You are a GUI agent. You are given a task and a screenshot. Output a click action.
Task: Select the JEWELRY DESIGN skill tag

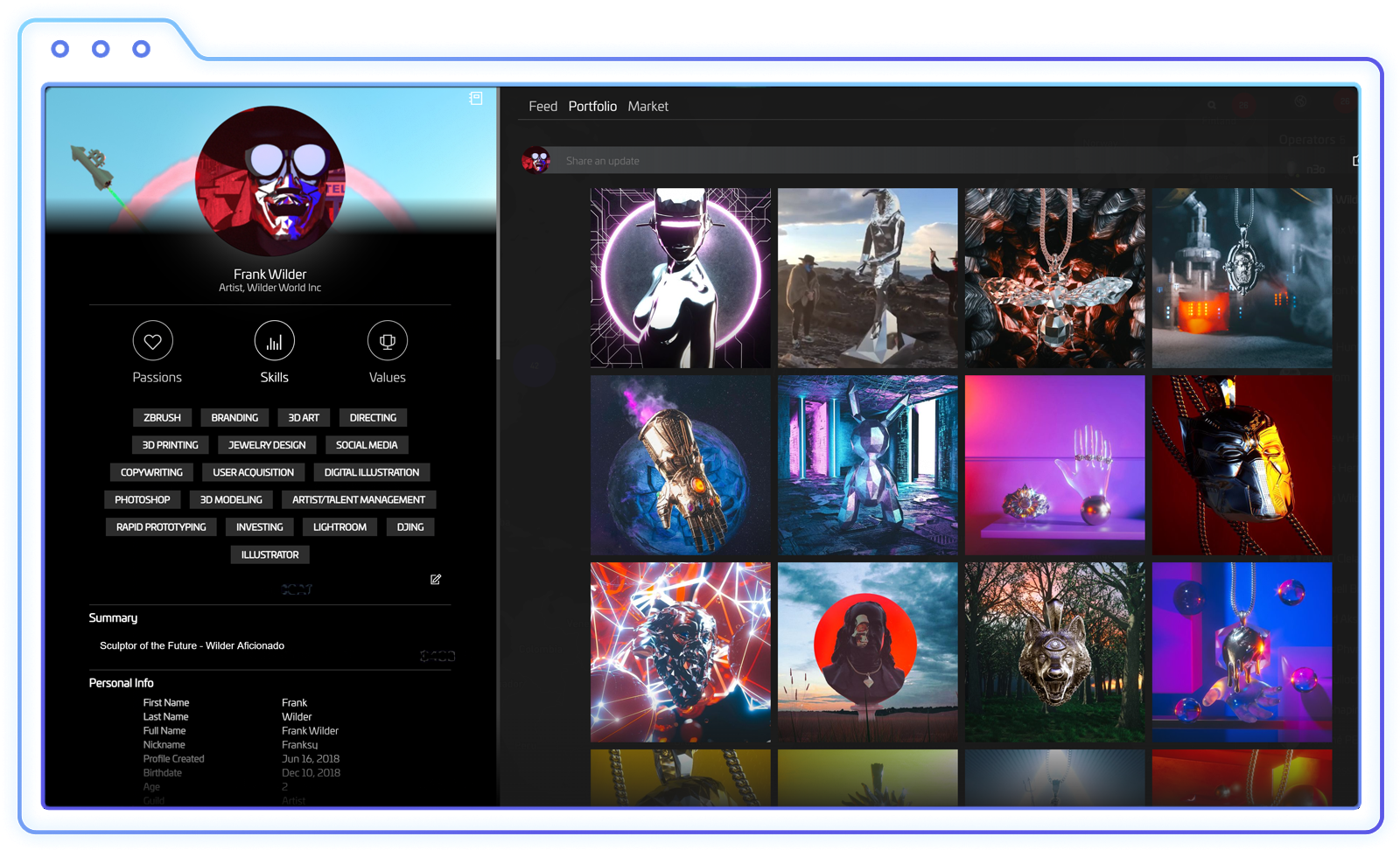click(267, 445)
